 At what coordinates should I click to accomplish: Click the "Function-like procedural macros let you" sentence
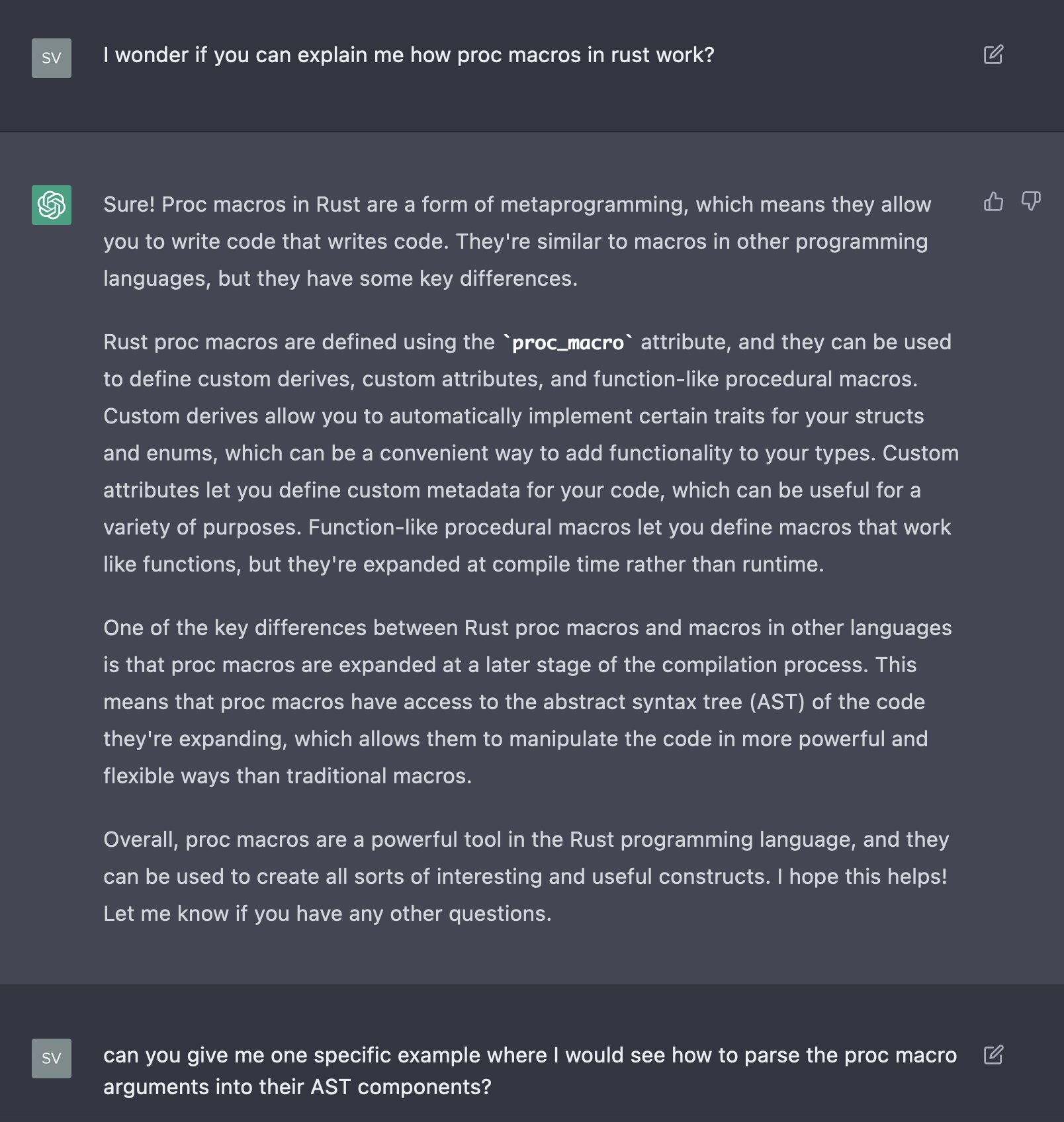coord(629,527)
